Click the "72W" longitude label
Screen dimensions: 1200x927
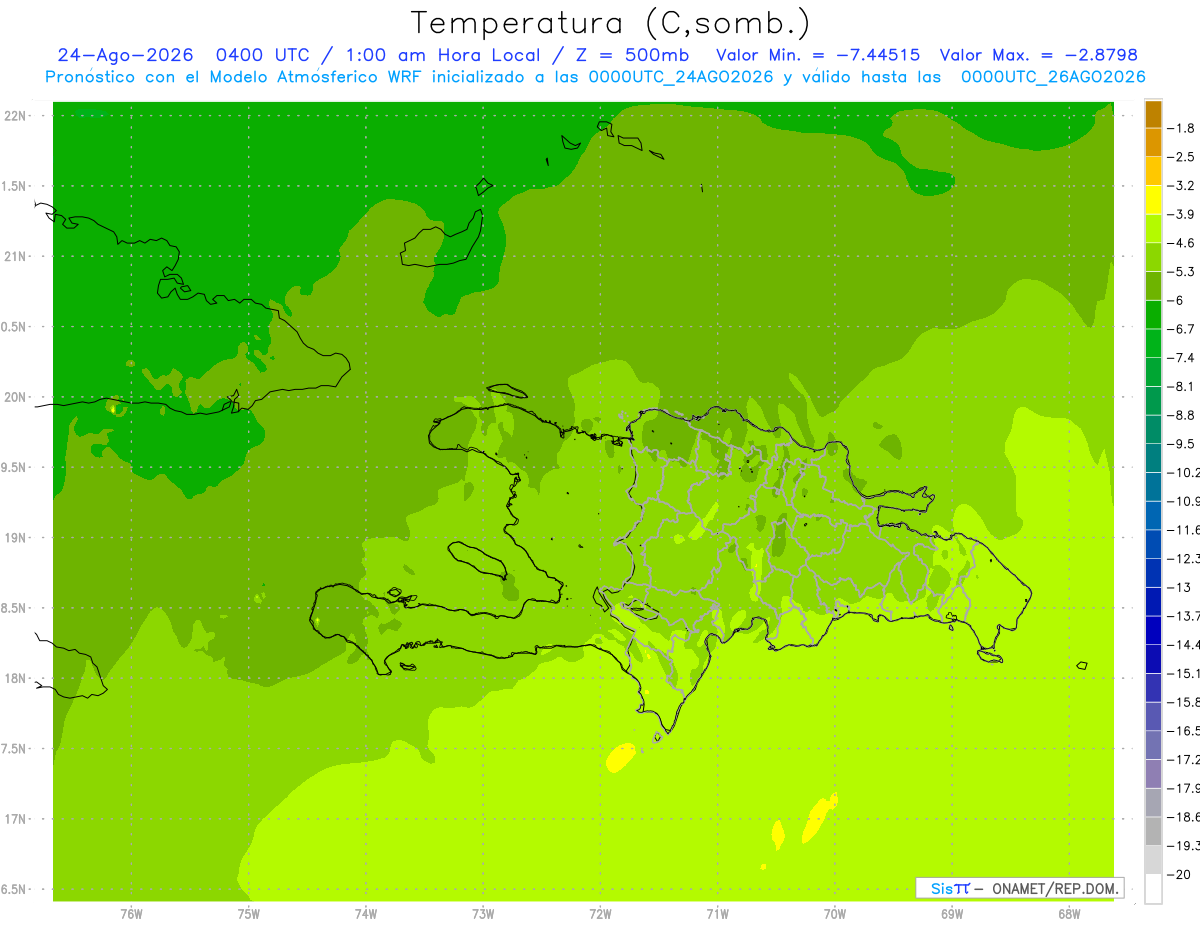pos(601,914)
